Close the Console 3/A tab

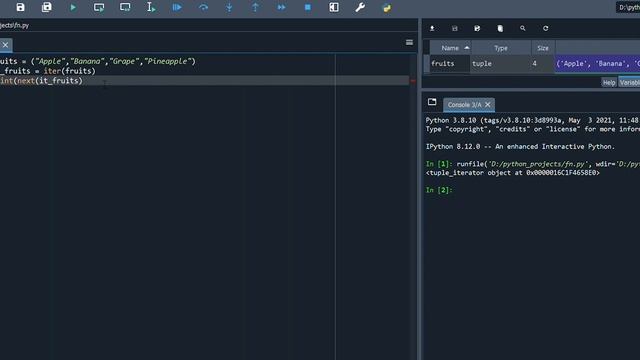488,105
